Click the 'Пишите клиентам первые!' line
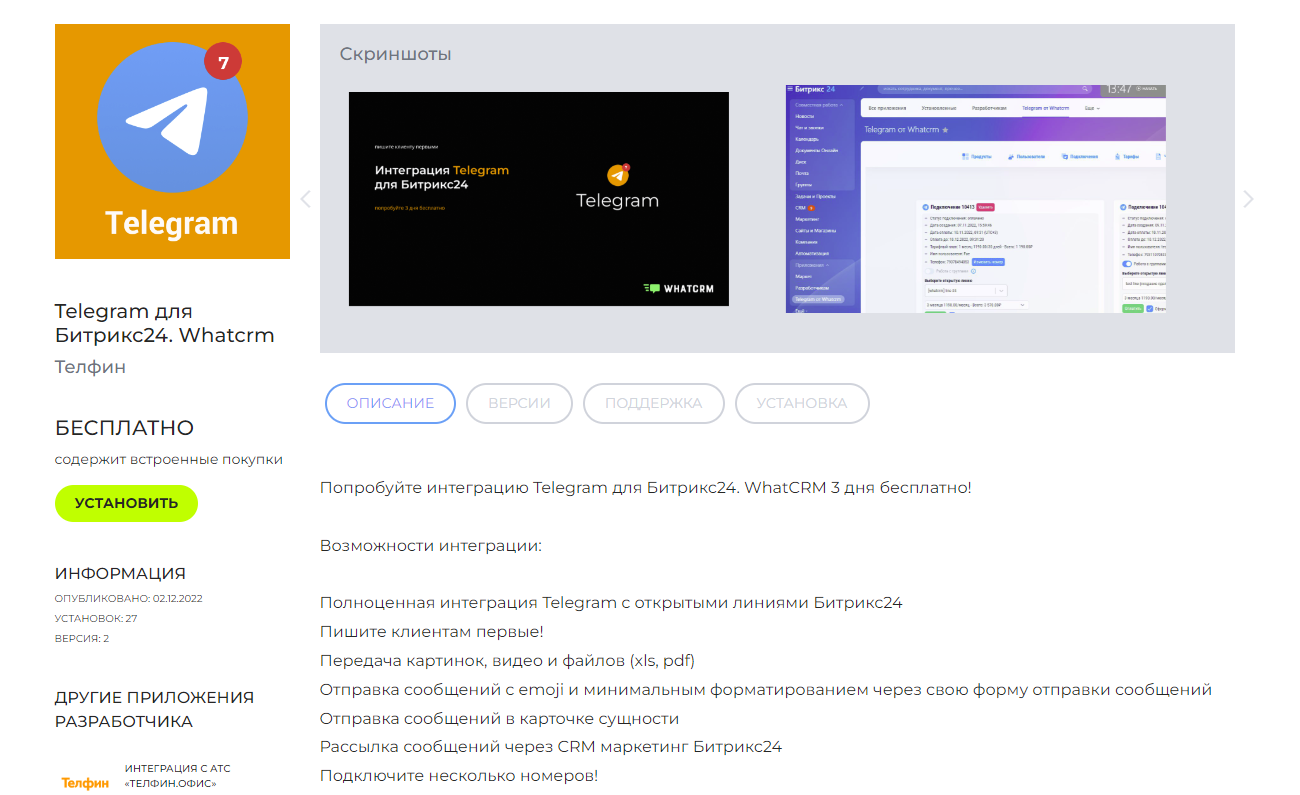 click(x=432, y=632)
